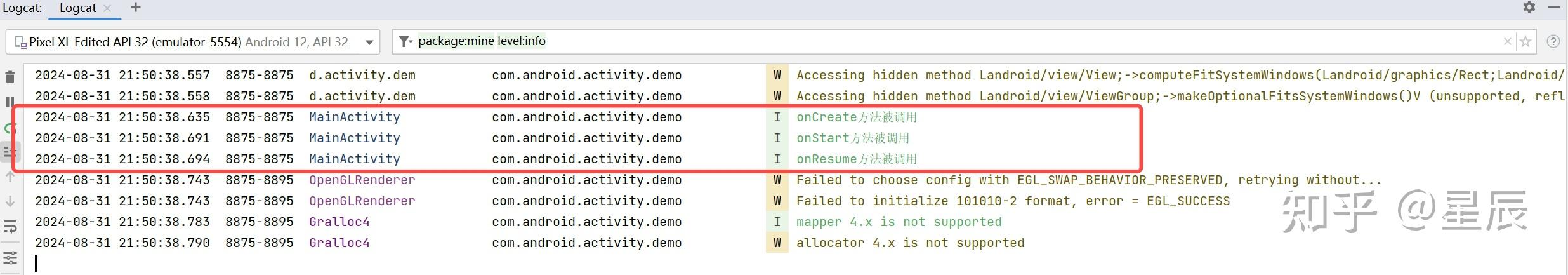
Task: Jump to the previous log entry
Action: (x=10, y=177)
